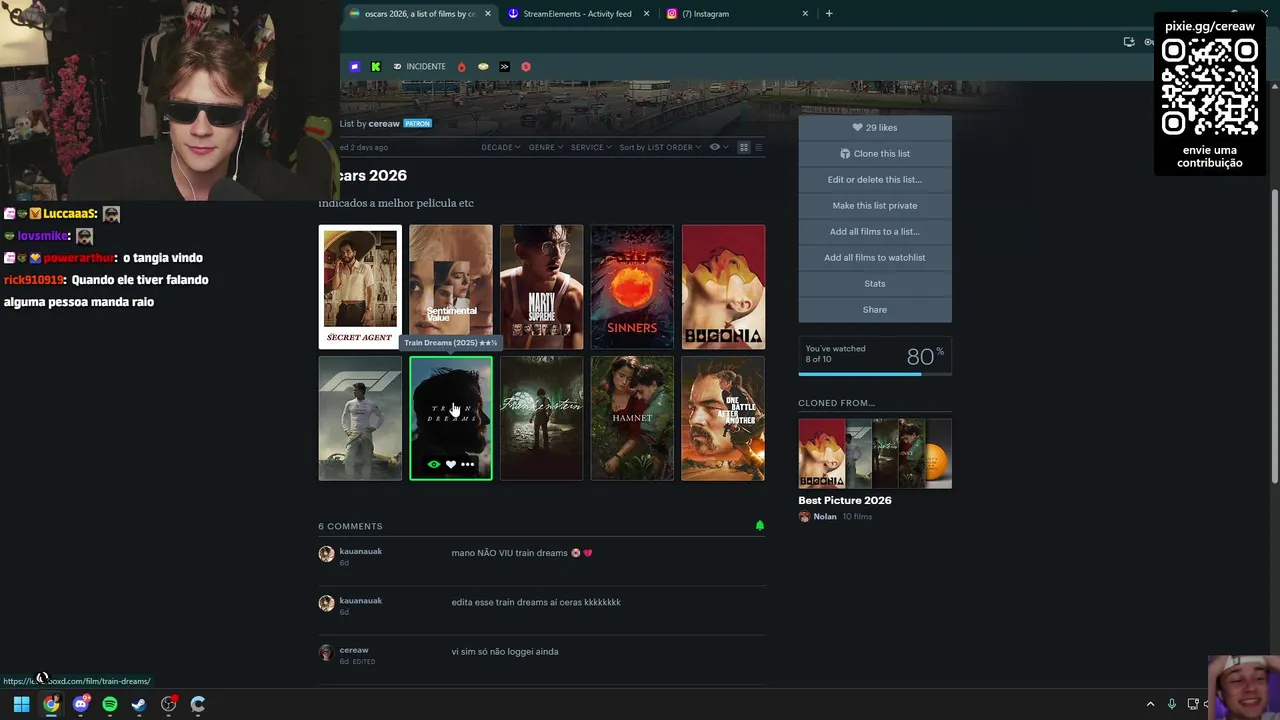Image resolution: width=1280 pixels, height=720 pixels.
Task: Open the eye visibility filter dropdown
Action: point(719,147)
